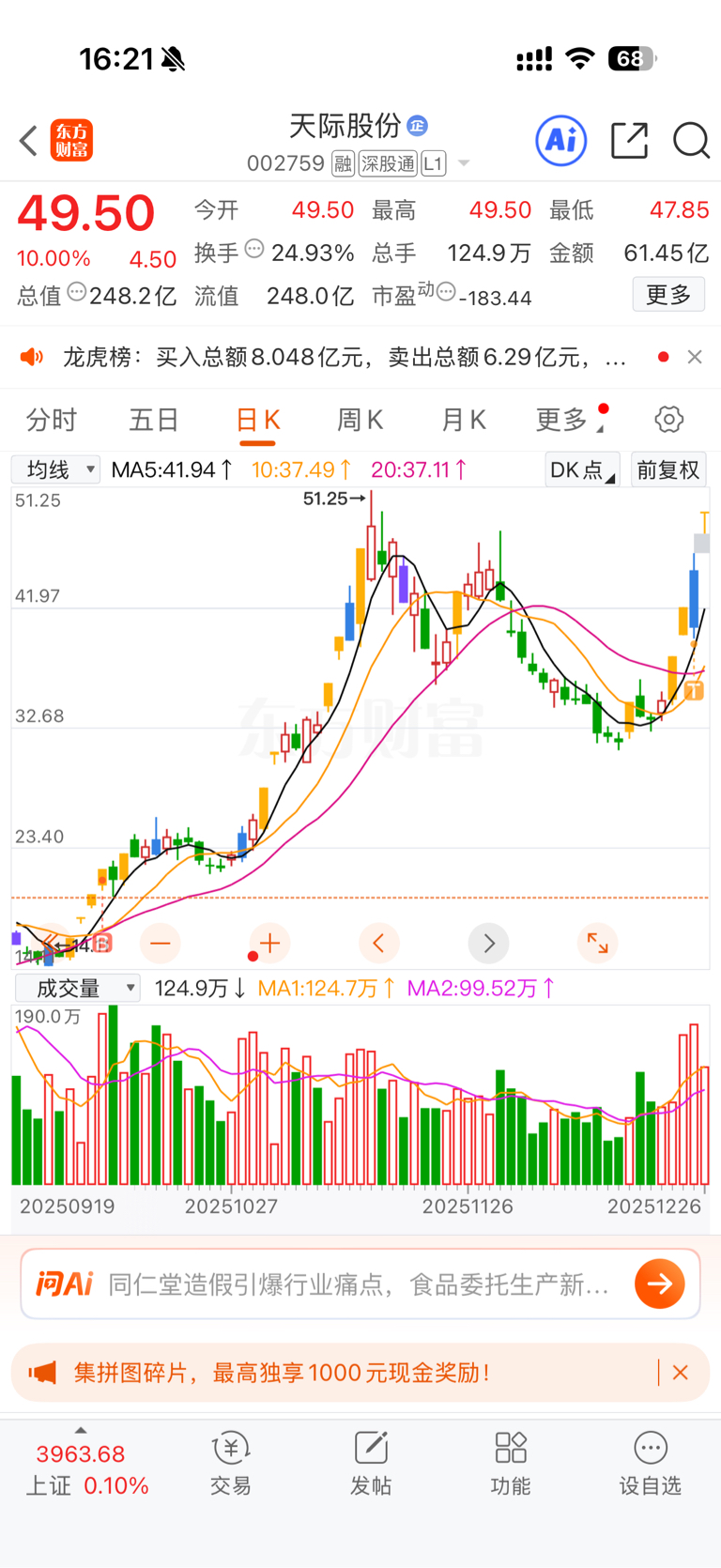Image resolution: width=721 pixels, height=1568 pixels.
Task: Switch to 周K chart tab
Action: click(x=360, y=420)
